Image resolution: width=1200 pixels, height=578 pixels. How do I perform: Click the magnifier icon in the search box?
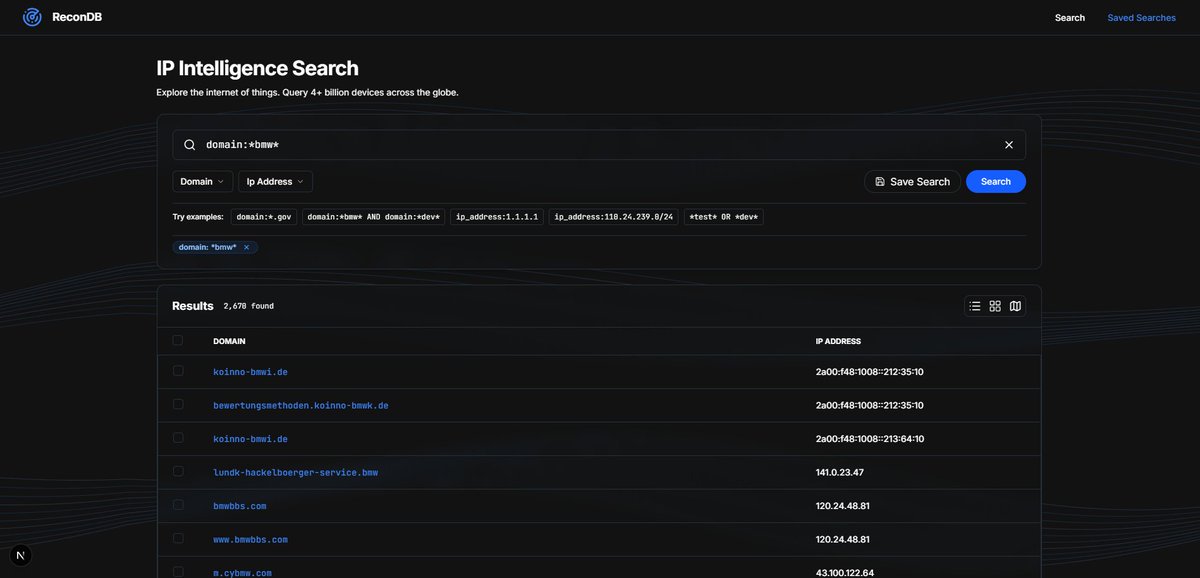click(190, 145)
